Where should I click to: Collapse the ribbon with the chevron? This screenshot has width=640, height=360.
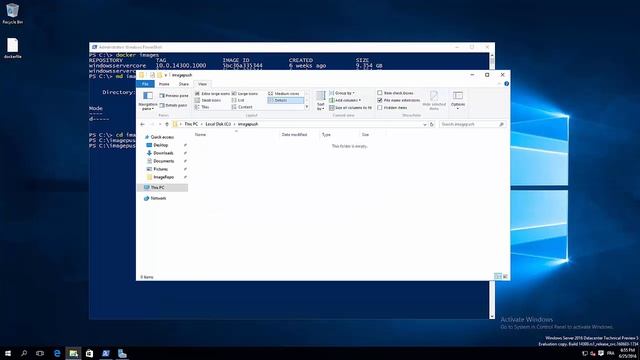[499, 84]
